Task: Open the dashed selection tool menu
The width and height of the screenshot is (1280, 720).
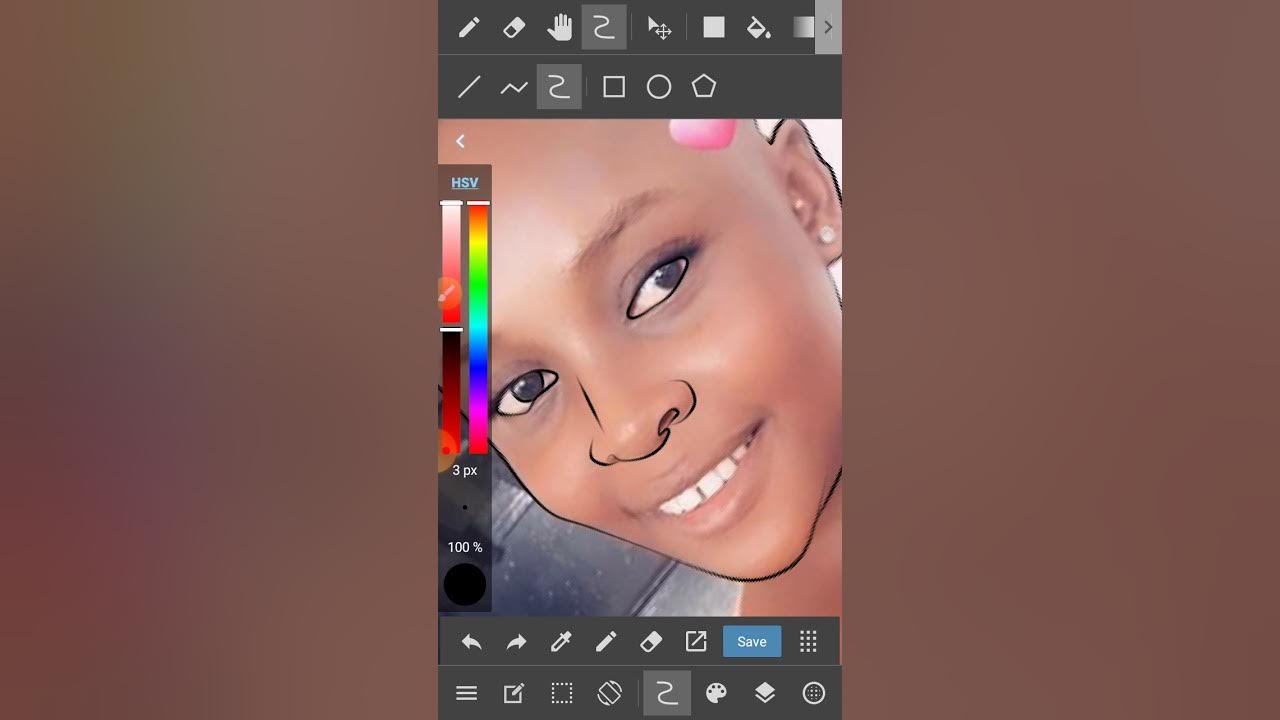Action: (562, 693)
